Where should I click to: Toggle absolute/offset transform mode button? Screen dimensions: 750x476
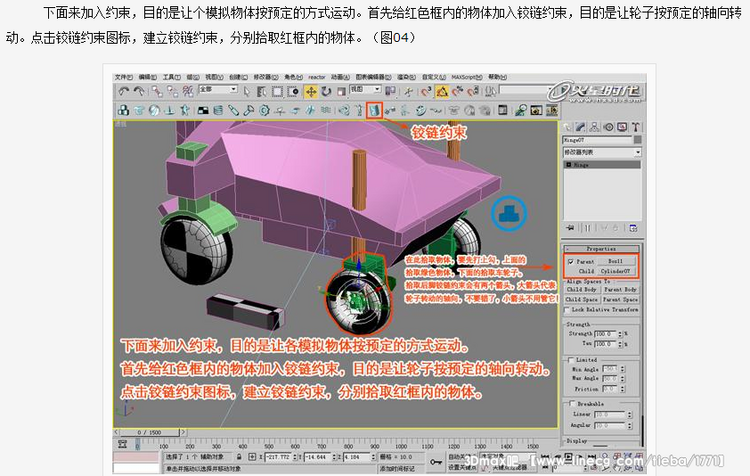pyautogui.click(x=252, y=457)
